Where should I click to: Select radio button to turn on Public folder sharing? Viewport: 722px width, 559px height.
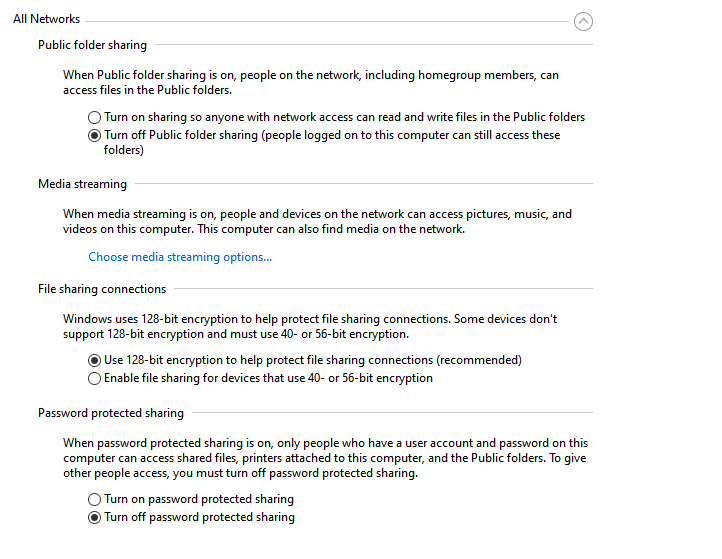point(95,117)
